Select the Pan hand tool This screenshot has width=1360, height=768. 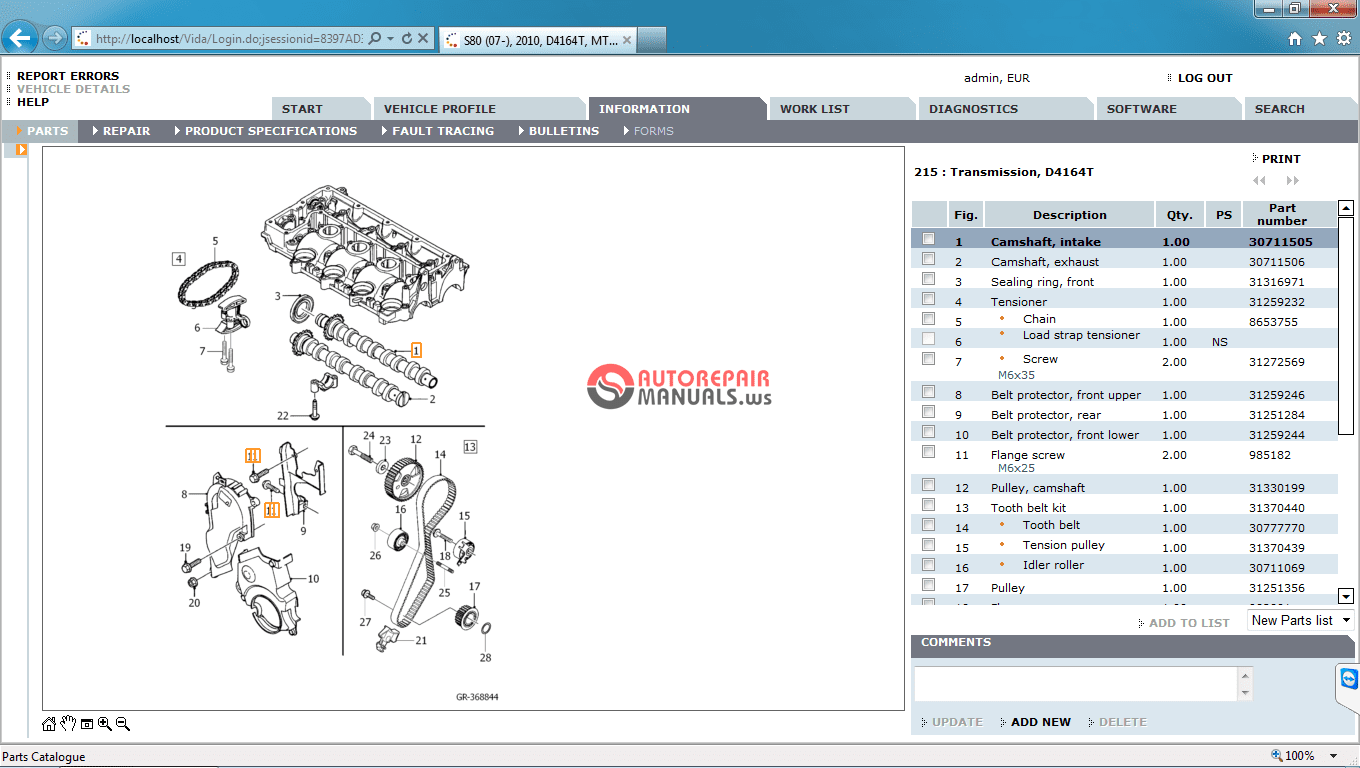[66, 723]
